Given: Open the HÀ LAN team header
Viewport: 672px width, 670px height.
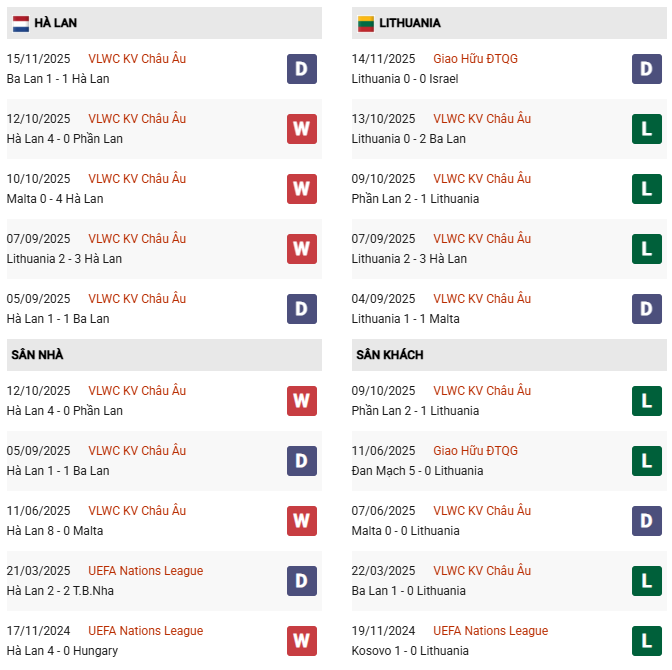Looking at the screenshot, I should (x=55, y=23).
